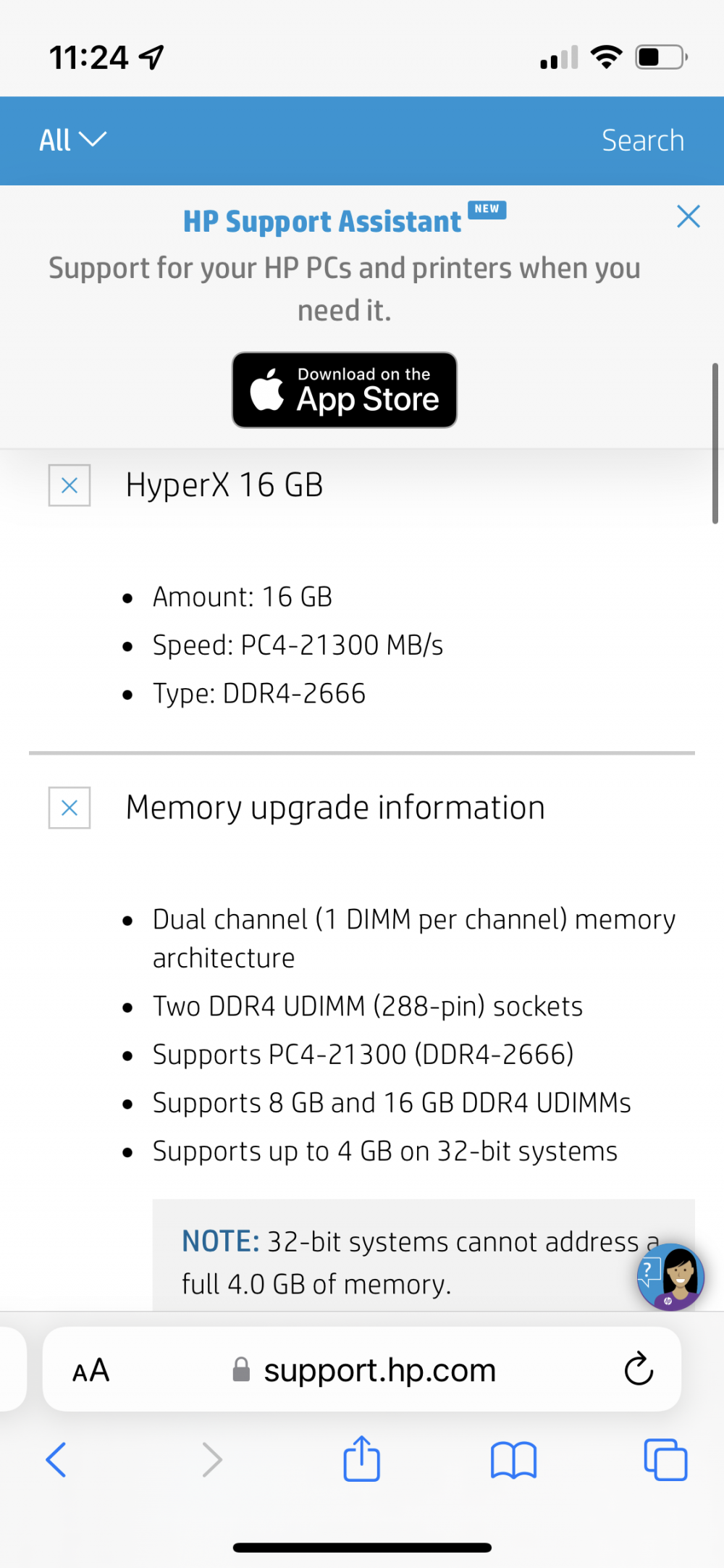Image resolution: width=724 pixels, height=1568 pixels.
Task: Tap the Memory upgrade information heading
Action: 335,808
